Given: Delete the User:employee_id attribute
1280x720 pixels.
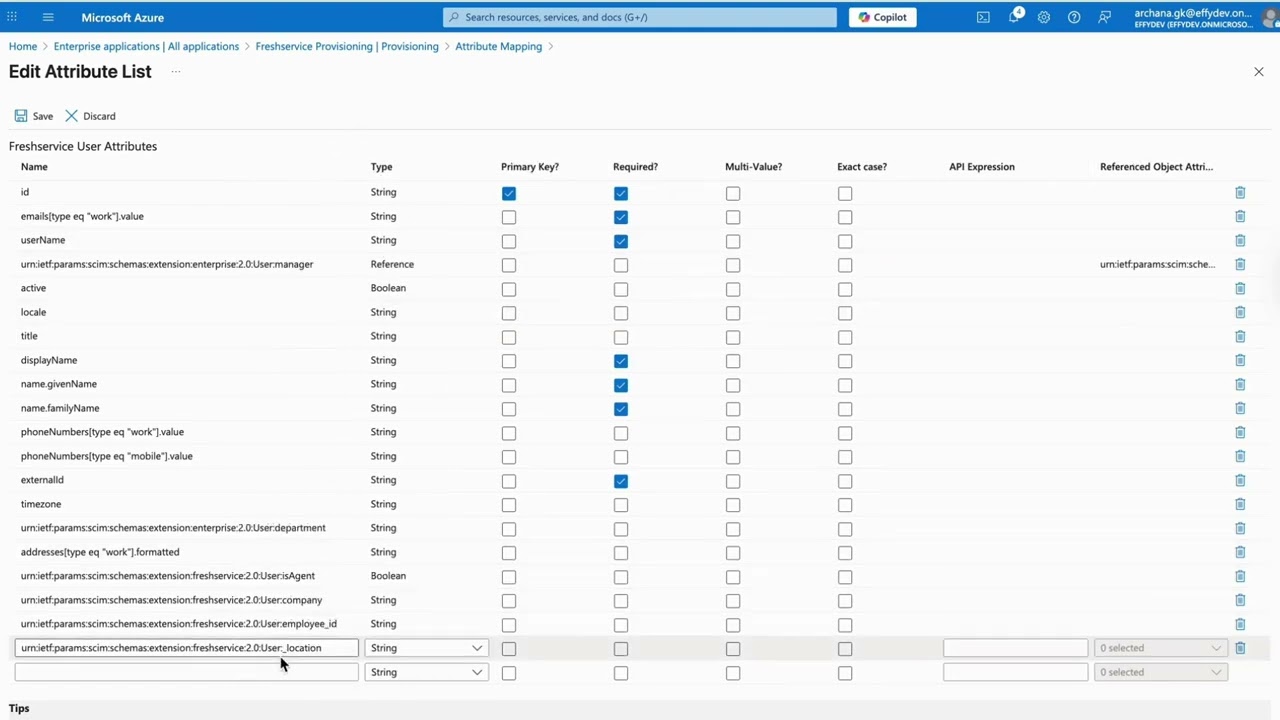Looking at the screenshot, I should tap(1240, 624).
